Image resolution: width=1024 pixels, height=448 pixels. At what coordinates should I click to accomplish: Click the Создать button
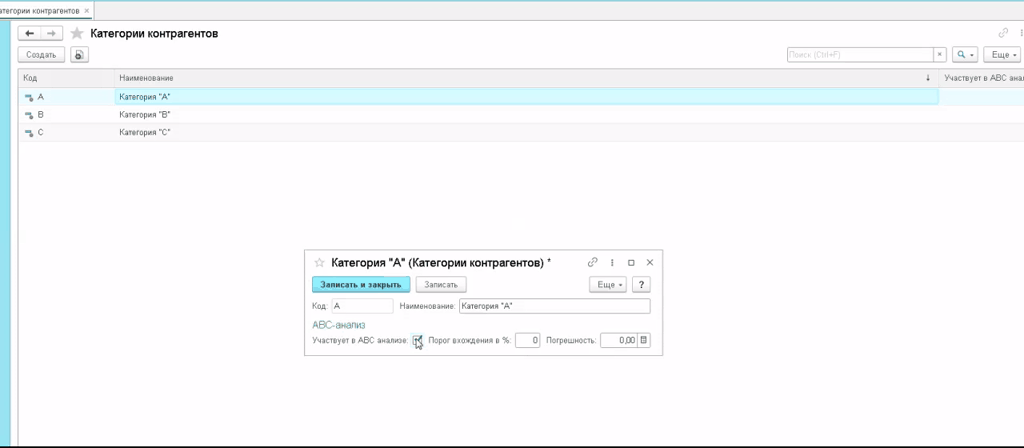41,55
